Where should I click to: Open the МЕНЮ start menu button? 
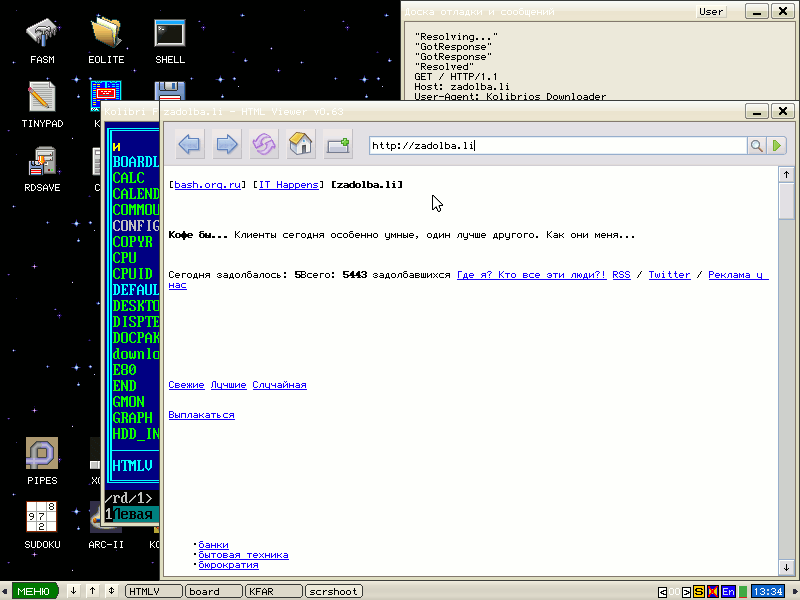[x=33, y=592]
